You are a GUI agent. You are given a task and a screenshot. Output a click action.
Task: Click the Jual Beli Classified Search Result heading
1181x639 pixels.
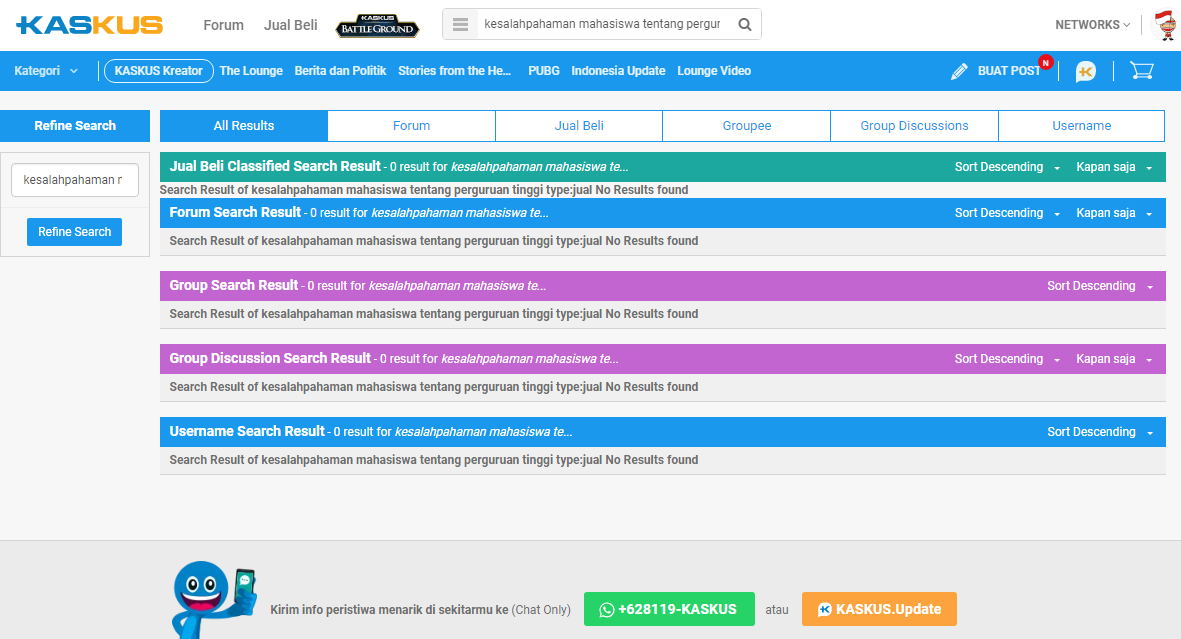[x=275, y=167]
